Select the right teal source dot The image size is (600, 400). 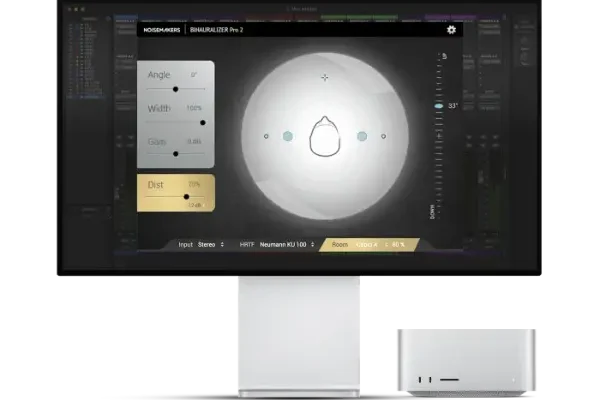point(362,136)
